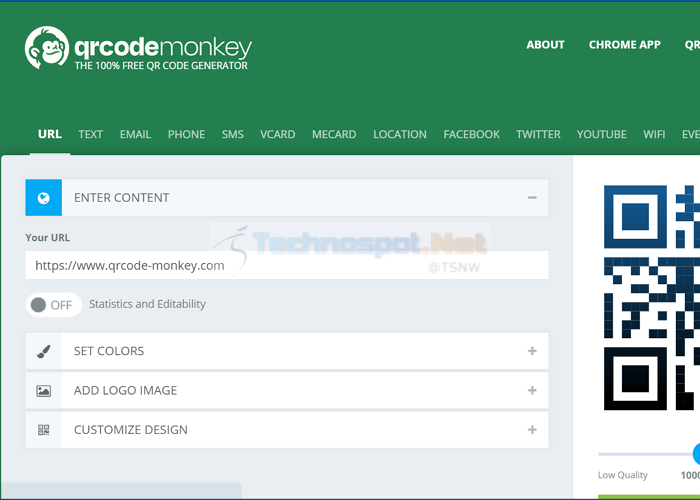Collapse the Enter Content section
The width and height of the screenshot is (700, 500).
532,198
